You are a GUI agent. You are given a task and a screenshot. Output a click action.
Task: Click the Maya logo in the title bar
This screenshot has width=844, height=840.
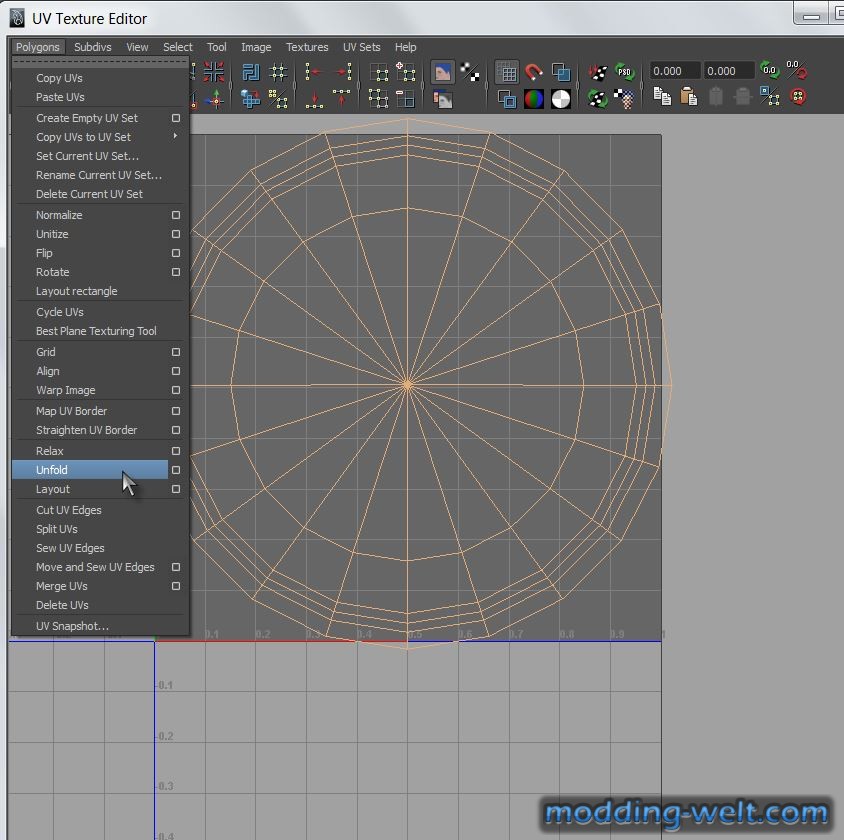17,18
